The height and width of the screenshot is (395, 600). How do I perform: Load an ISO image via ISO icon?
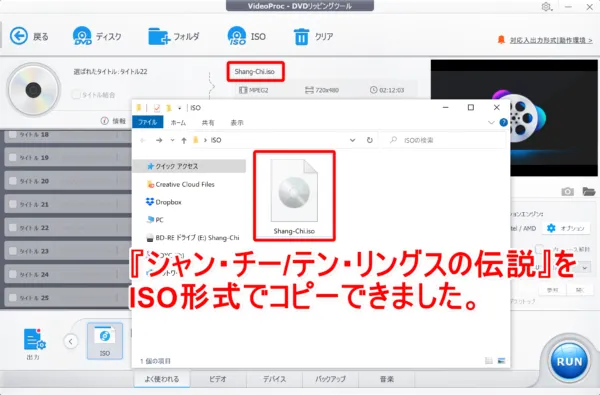[237, 36]
